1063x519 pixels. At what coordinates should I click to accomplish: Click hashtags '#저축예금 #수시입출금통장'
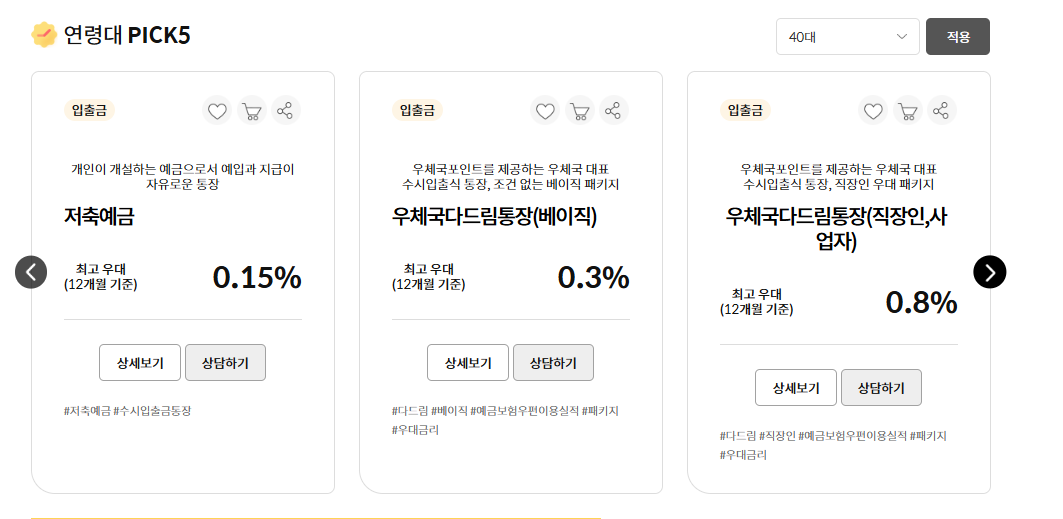pyautogui.click(x=127, y=411)
